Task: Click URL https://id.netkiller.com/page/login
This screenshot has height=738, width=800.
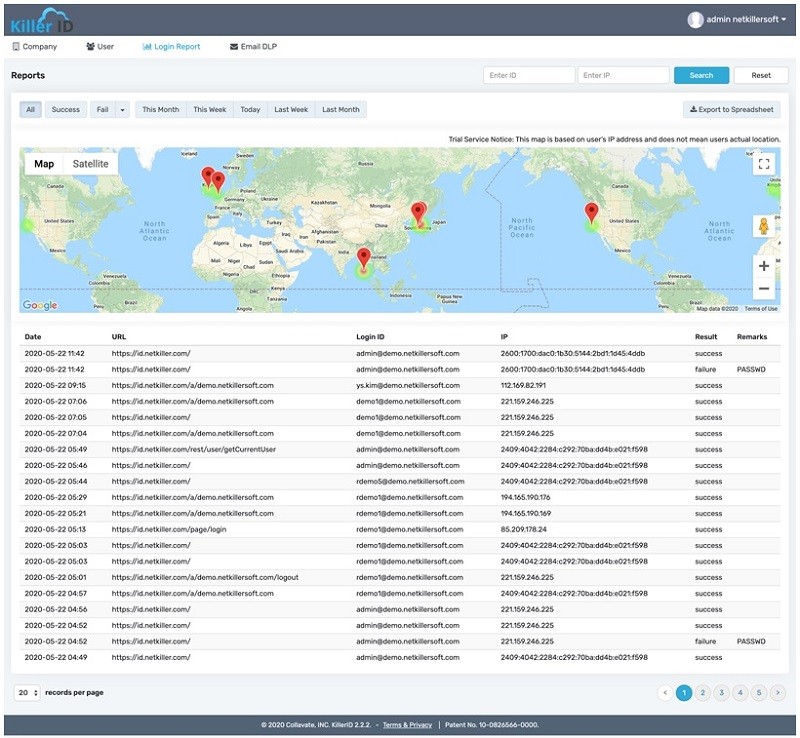Action: (x=169, y=529)
